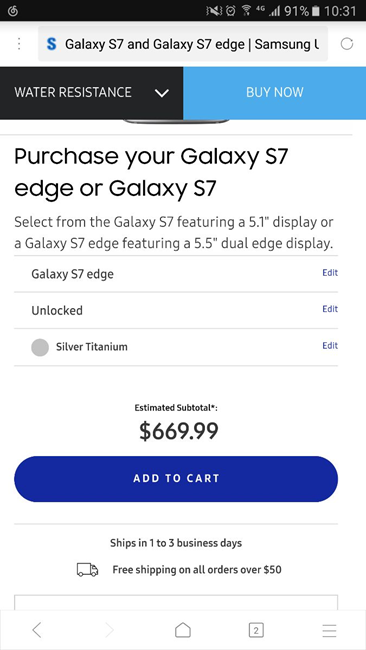This screenshot has height=650, width=366.
Task: Go back with the browser back arrow
Action: point(36,630)
